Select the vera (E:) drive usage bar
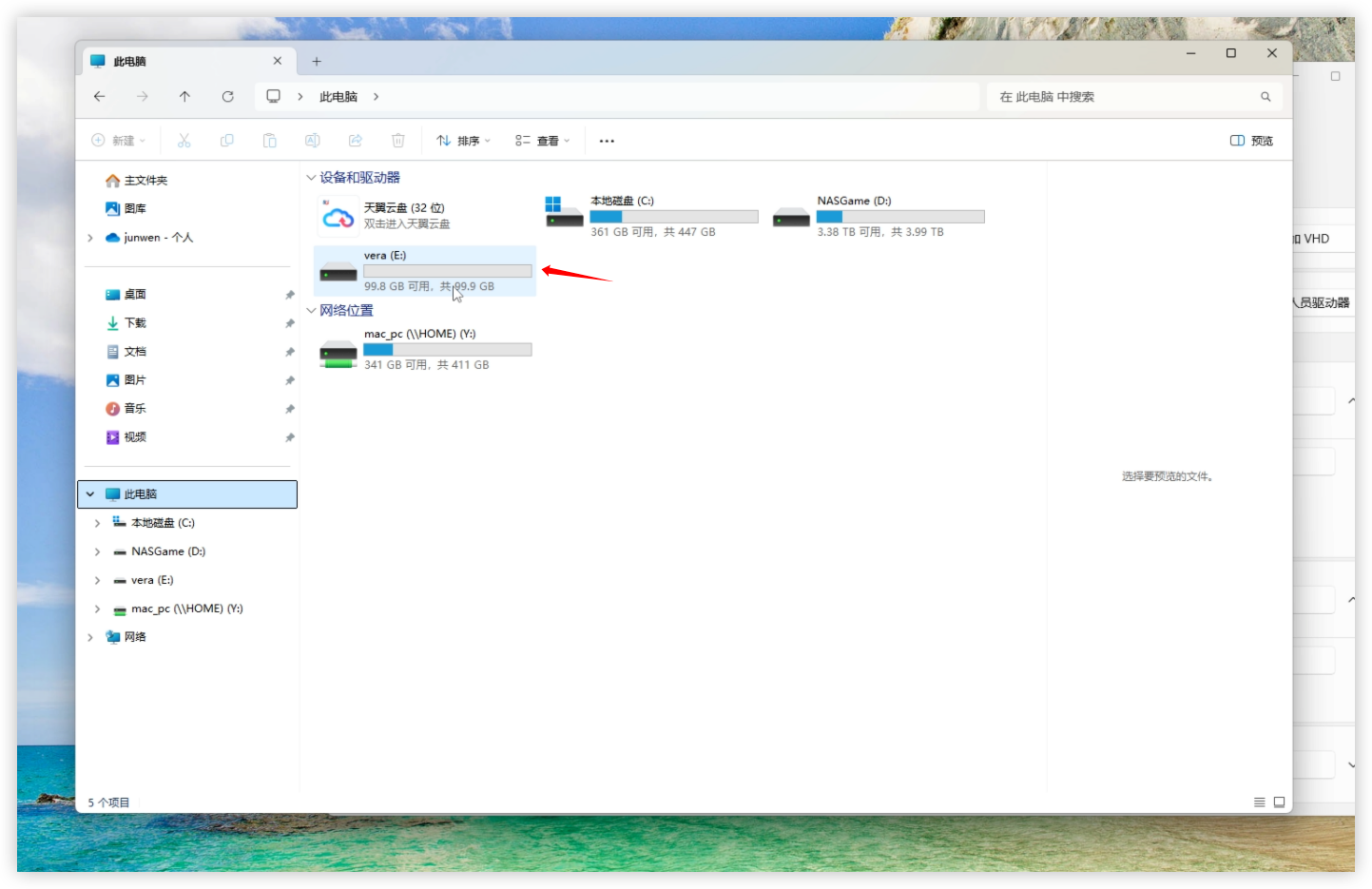The width and height of the screenshot is (1372, 889). [447, 271]
